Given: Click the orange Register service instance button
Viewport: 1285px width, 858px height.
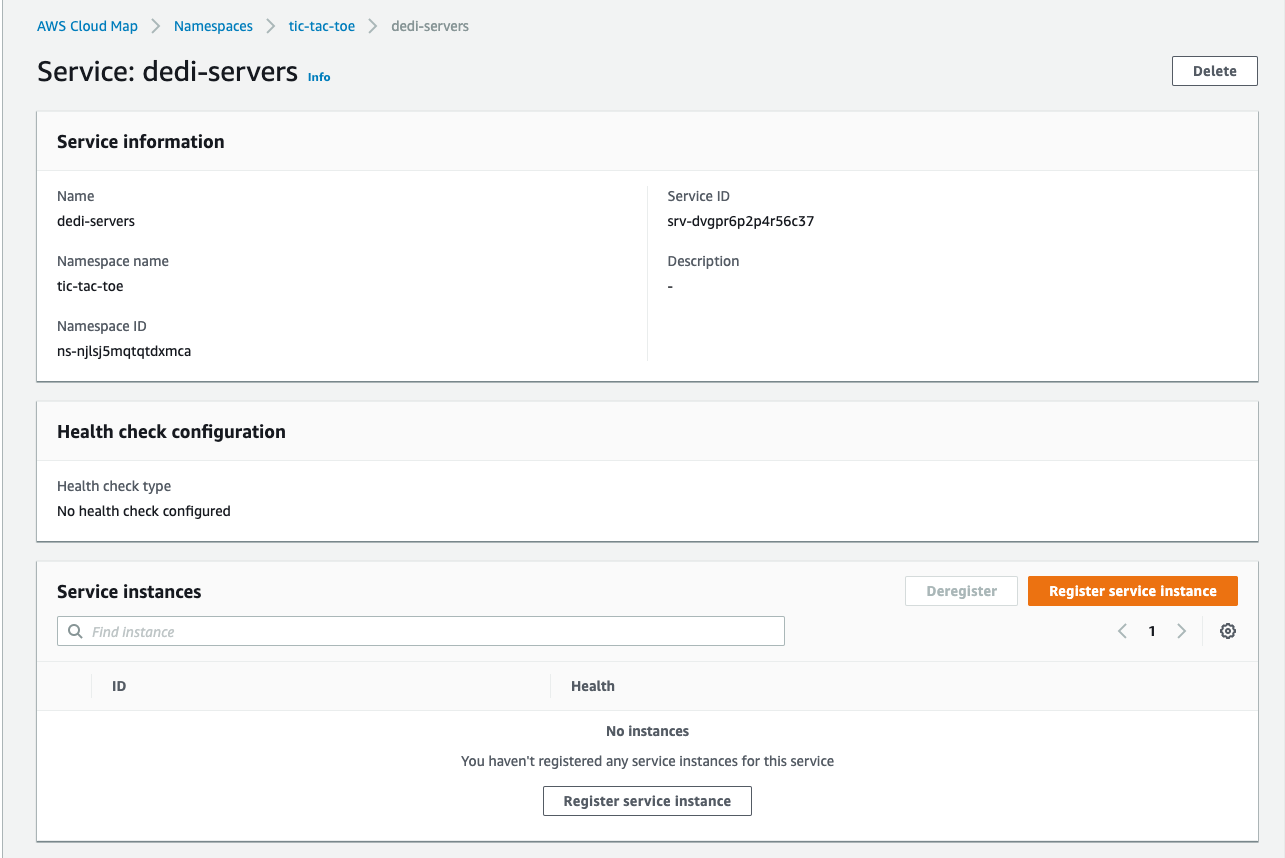Looking at the screenshot, I should coord(1132,591).
